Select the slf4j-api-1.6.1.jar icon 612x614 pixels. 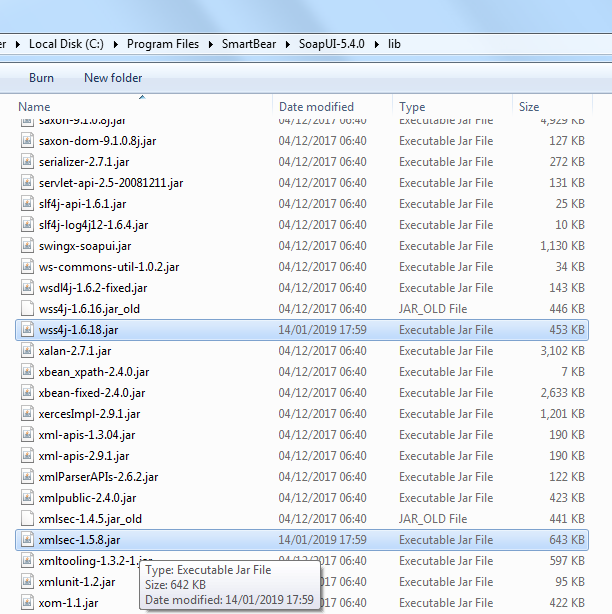[27, 203]
